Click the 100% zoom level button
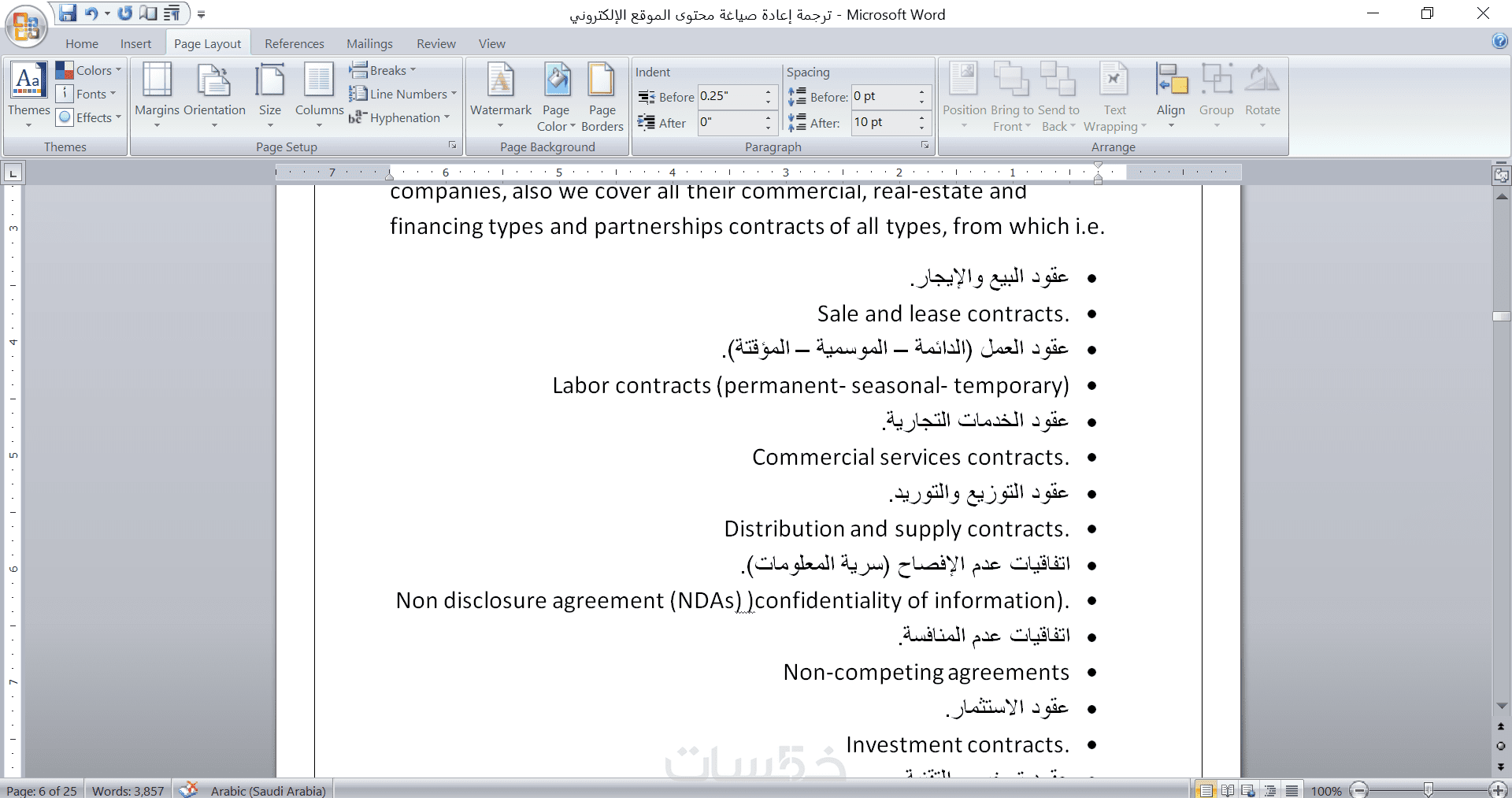The height and width of the screenshot is (798, 1512). pos(1326,790)
